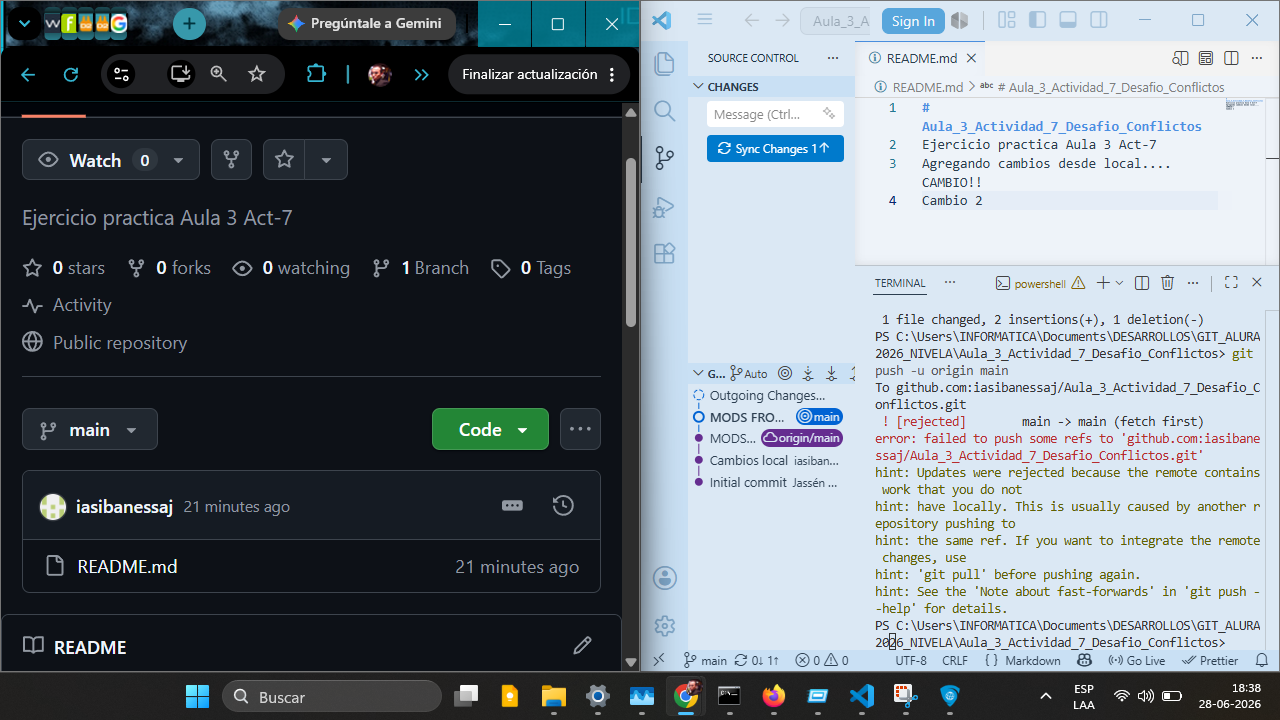1280x720 pixels.
Task: Open the Accounts icon in activity bar
Action: [664, 578]
